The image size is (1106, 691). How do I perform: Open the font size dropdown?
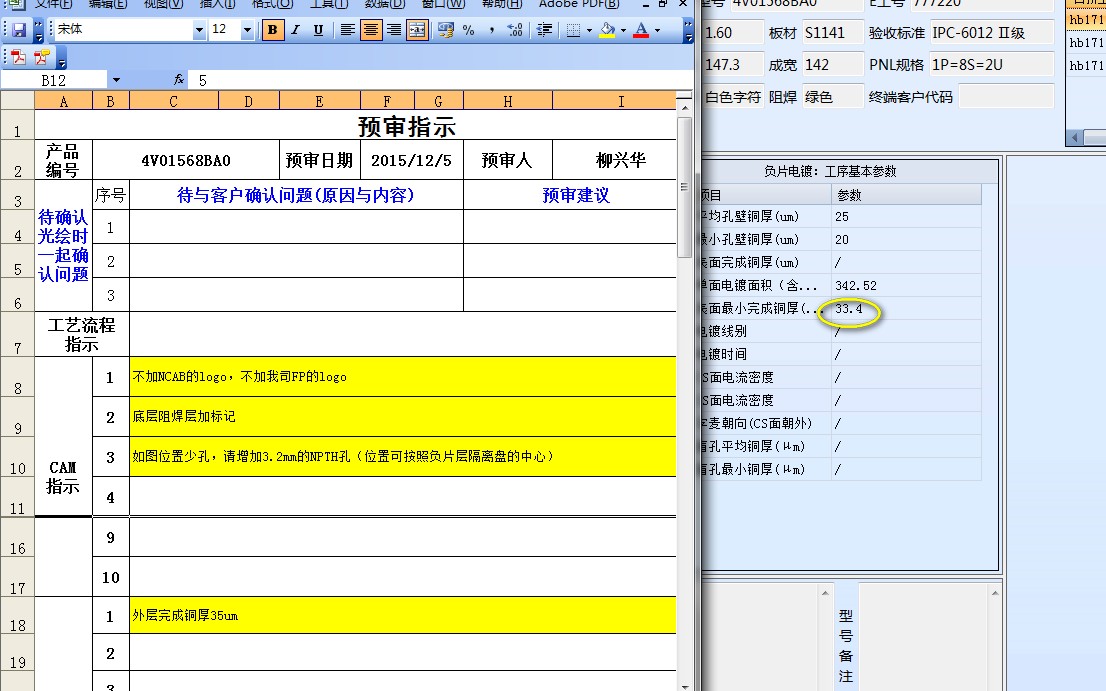247,30
